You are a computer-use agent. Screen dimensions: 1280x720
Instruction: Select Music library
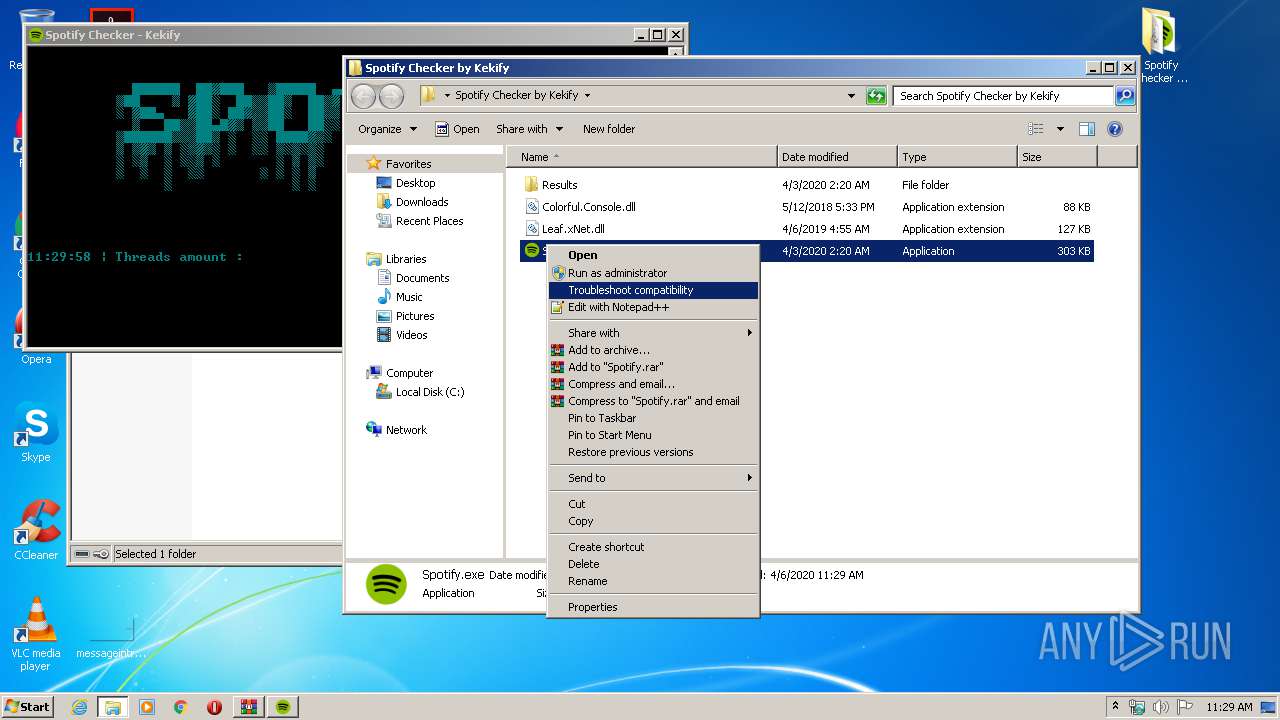(409, 297)
